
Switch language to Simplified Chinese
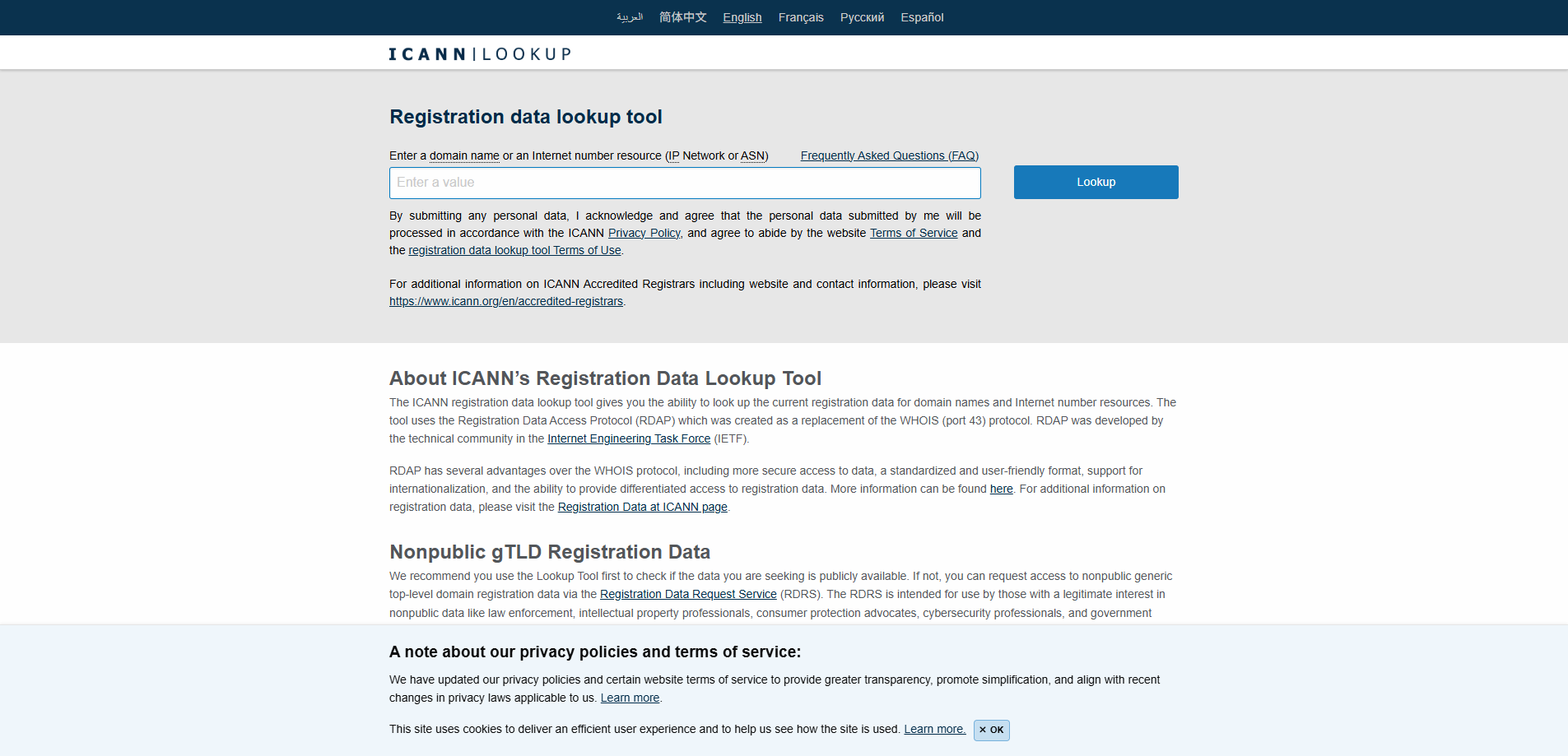(682, 17)
